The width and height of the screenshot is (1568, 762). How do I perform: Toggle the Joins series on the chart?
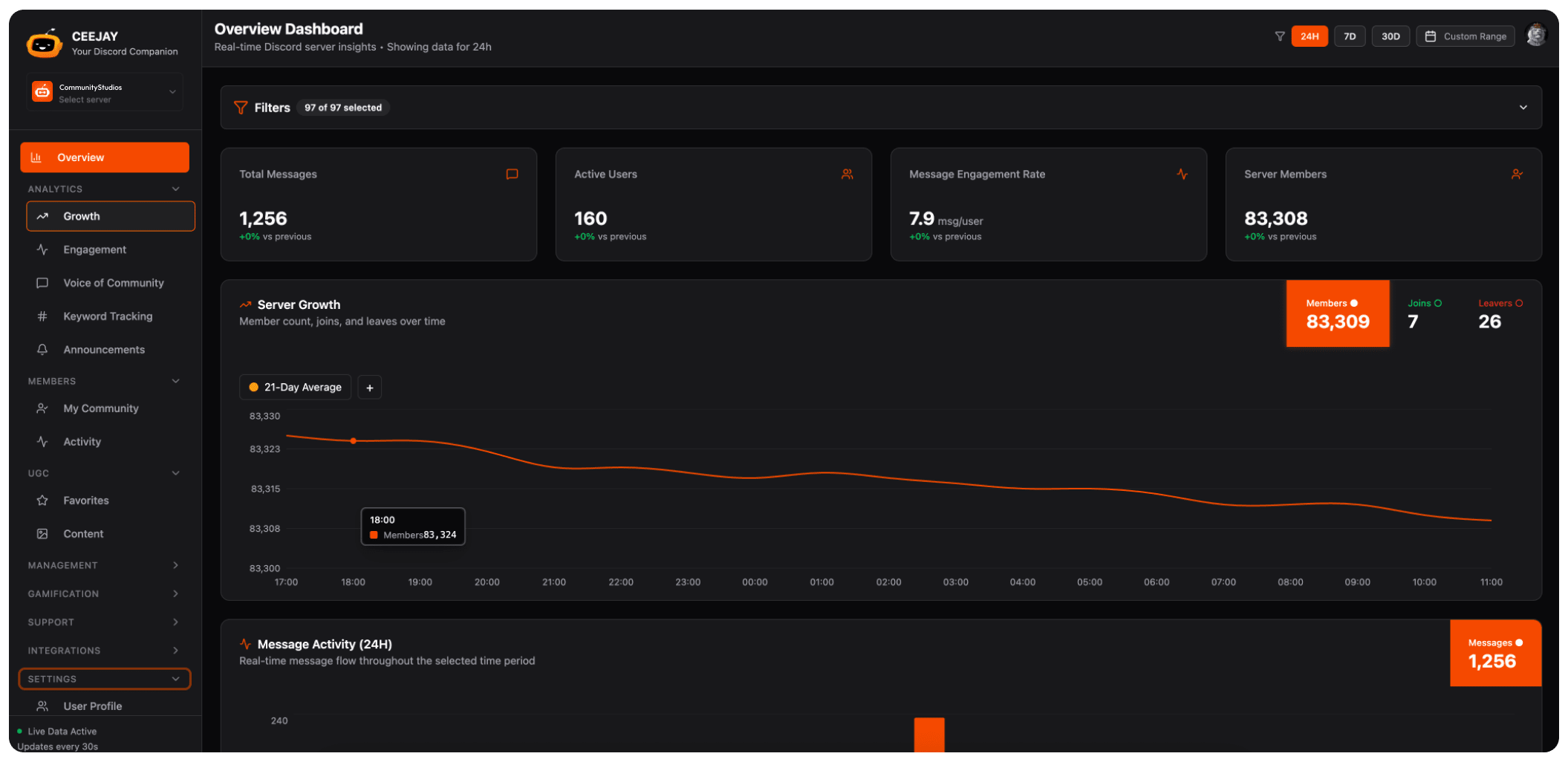[x=1424, y=313]
